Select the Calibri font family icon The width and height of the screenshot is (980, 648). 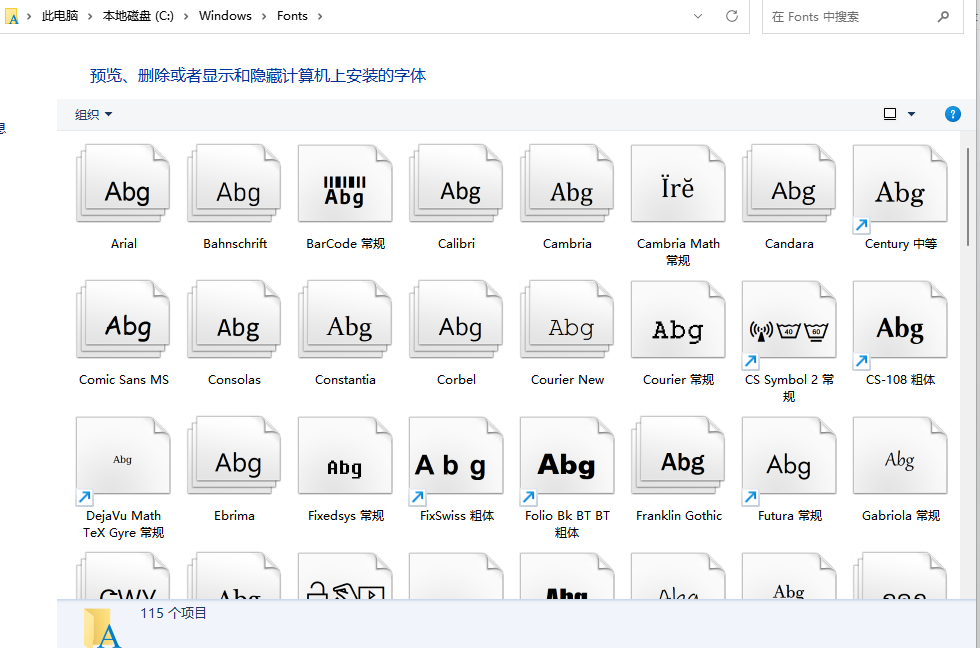click(x=456, y=184)
